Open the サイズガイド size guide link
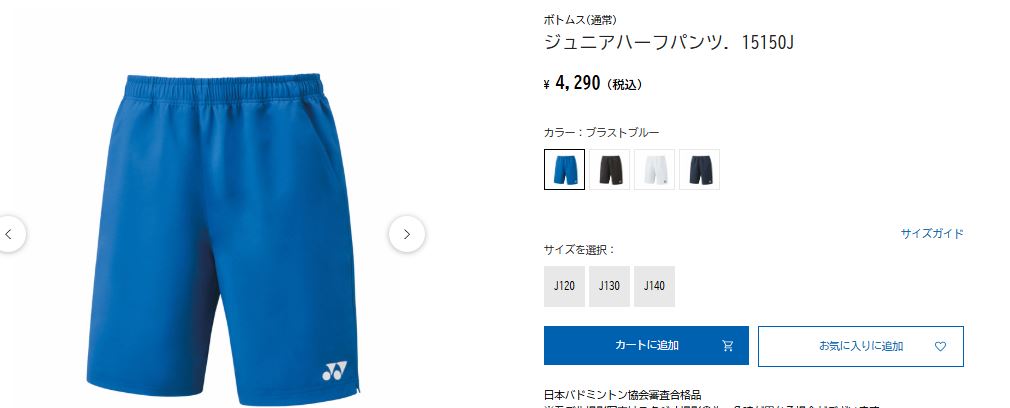Screen dimensions: 1010x408 [932, 234]
